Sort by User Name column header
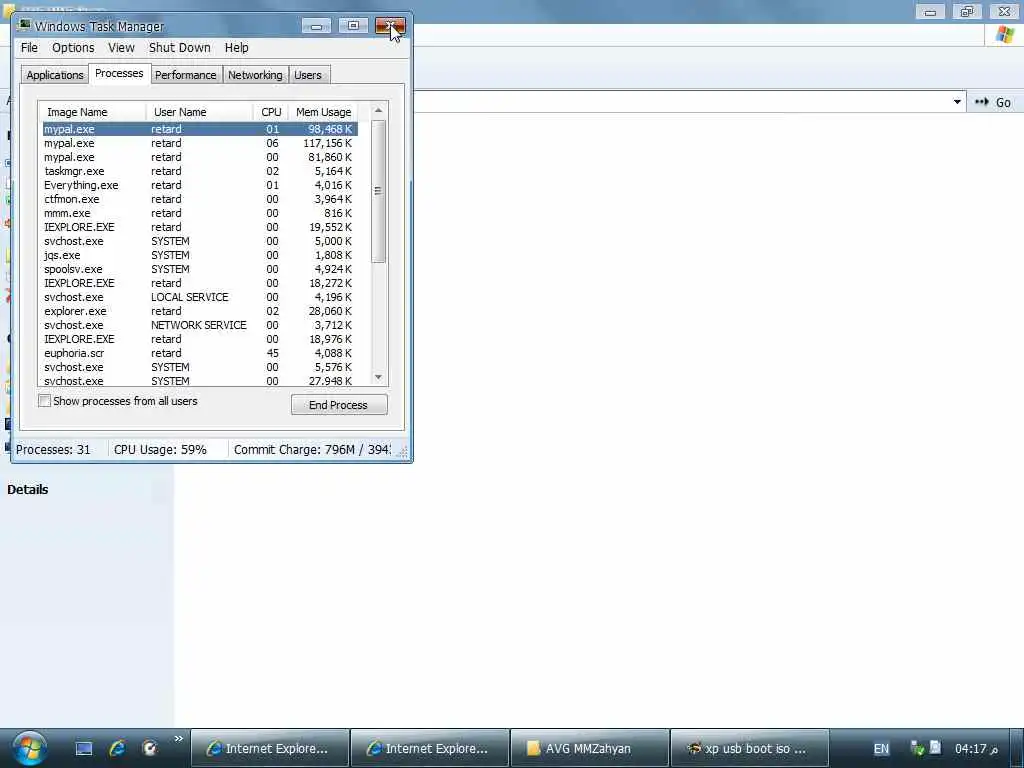The width and height of the screenshot is (1024, 768). pos(200,112)
